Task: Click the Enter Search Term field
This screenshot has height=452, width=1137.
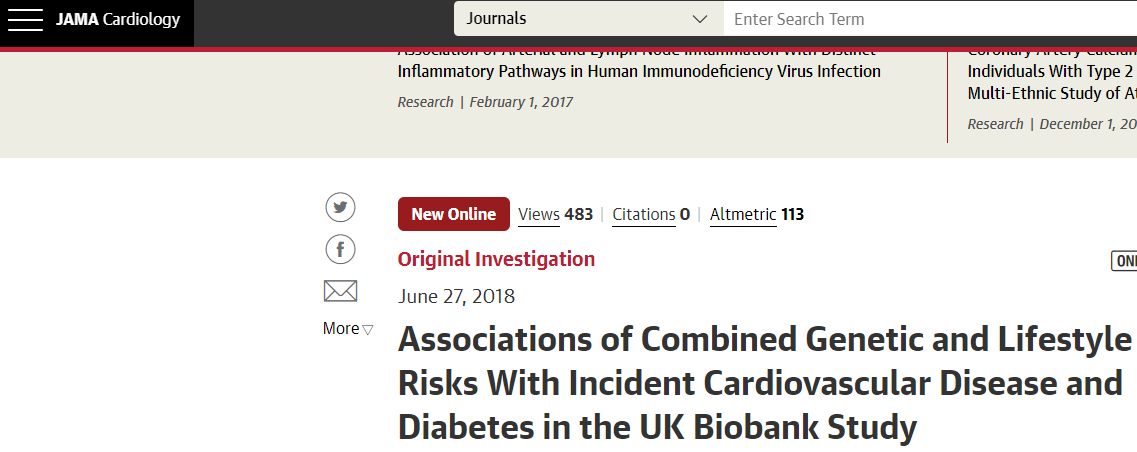Action: point(930,19)
